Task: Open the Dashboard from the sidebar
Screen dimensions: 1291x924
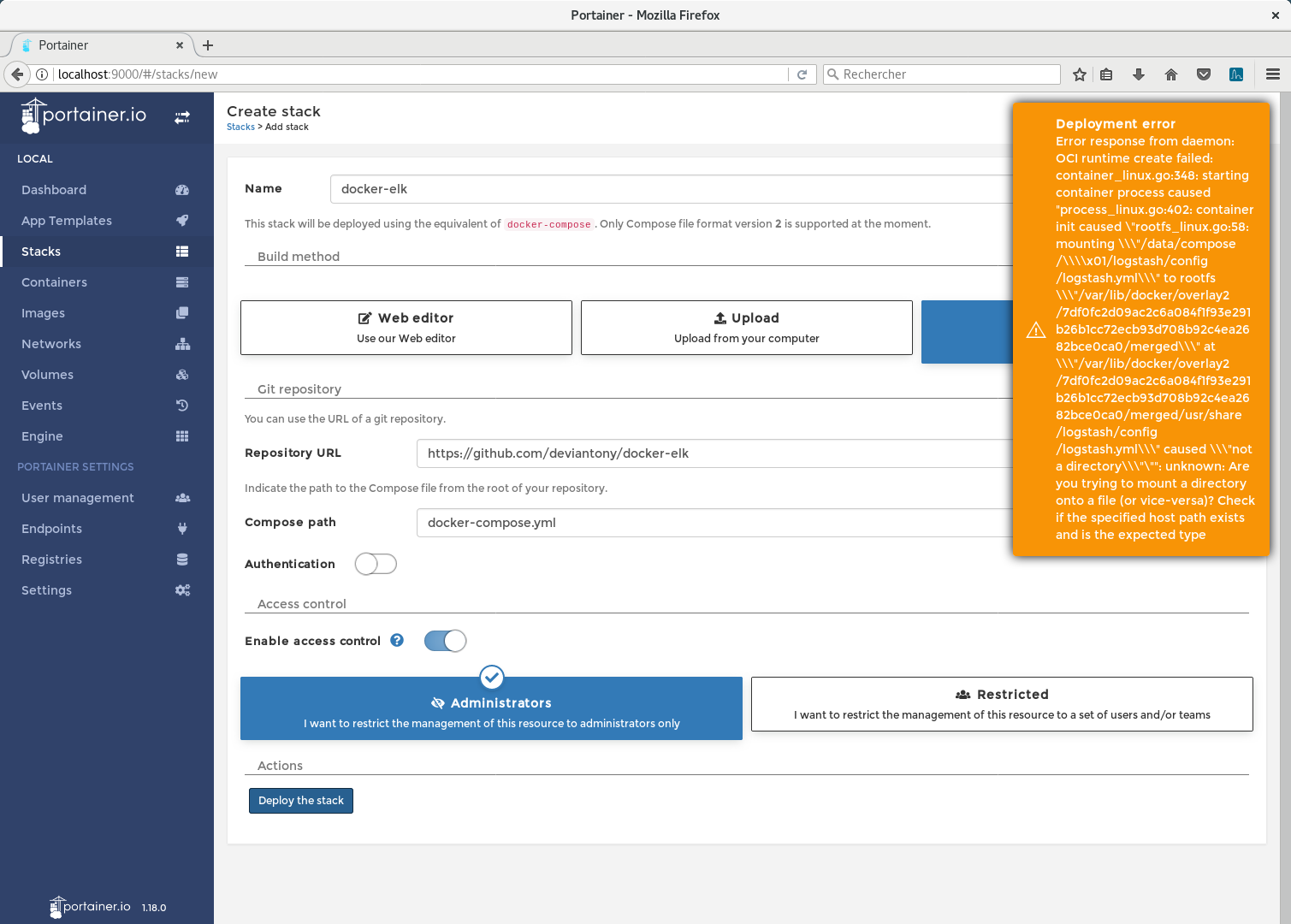Action: click(54, 189)
